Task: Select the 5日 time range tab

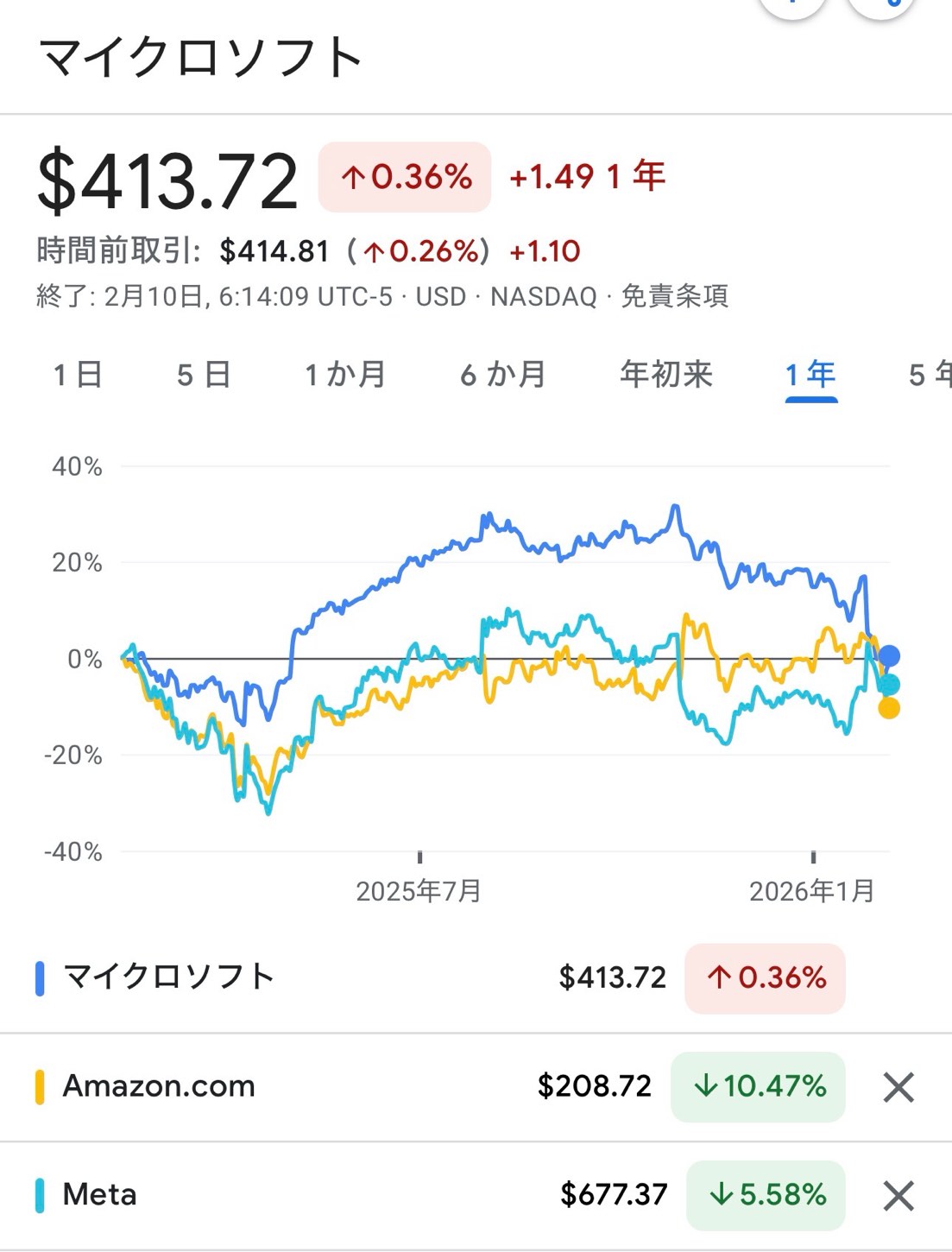Action: pos(205,375)
